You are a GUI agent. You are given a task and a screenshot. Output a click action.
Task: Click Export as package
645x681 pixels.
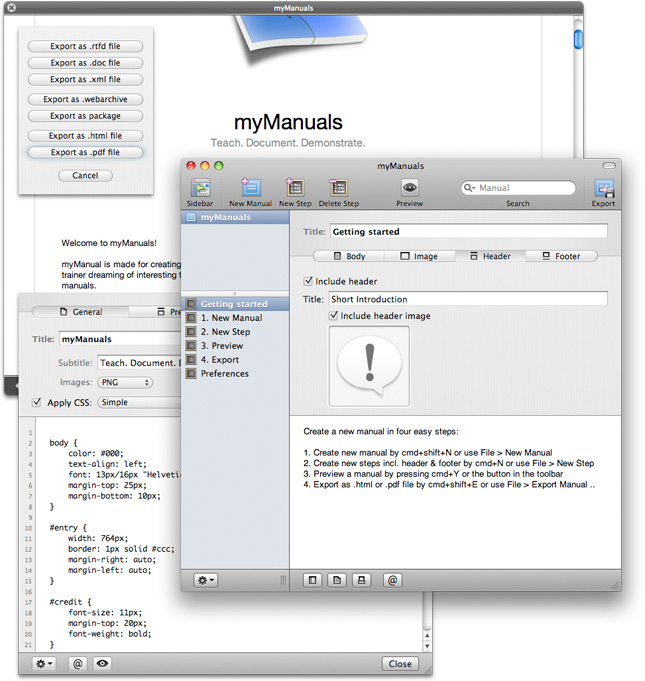point(85,116)
